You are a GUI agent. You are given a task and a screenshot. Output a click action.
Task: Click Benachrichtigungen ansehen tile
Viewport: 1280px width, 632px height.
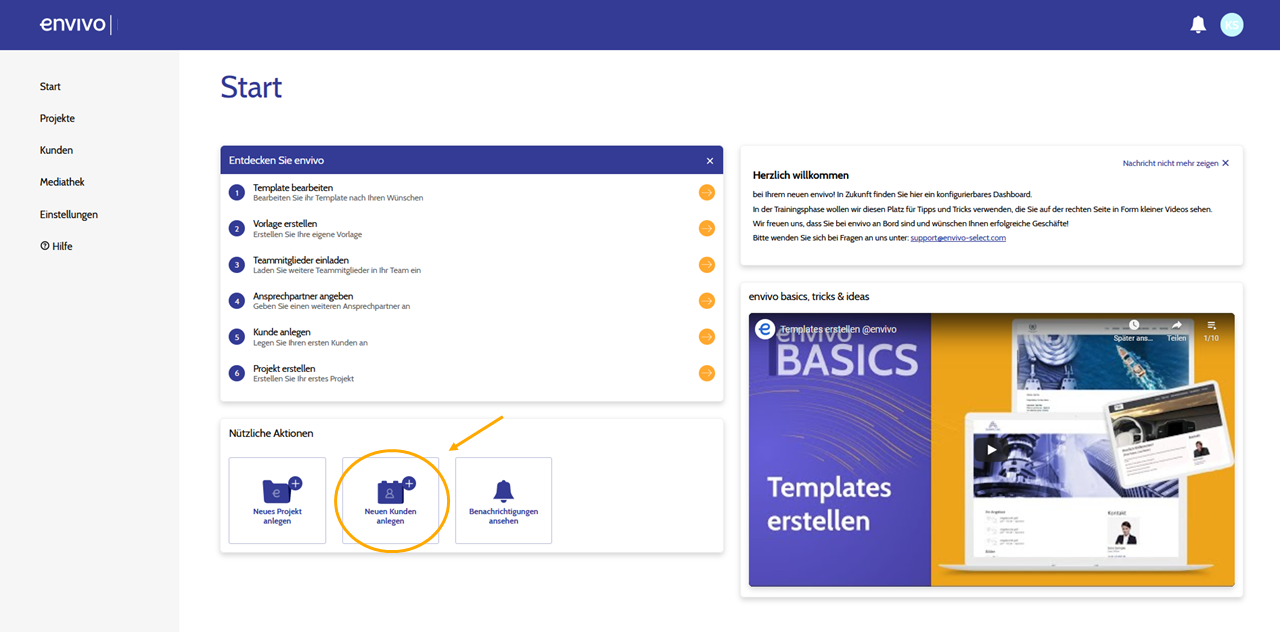(503, 501)
